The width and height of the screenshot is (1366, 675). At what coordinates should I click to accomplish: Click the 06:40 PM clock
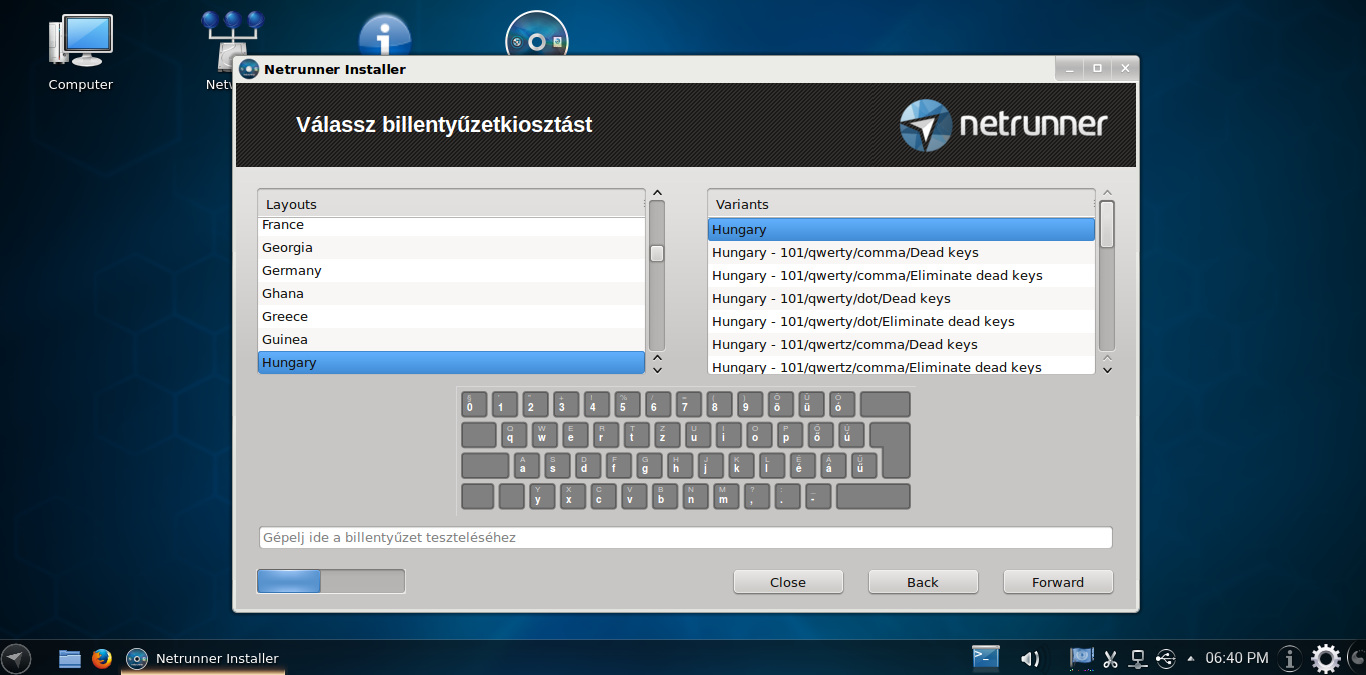coord(1237,658)
